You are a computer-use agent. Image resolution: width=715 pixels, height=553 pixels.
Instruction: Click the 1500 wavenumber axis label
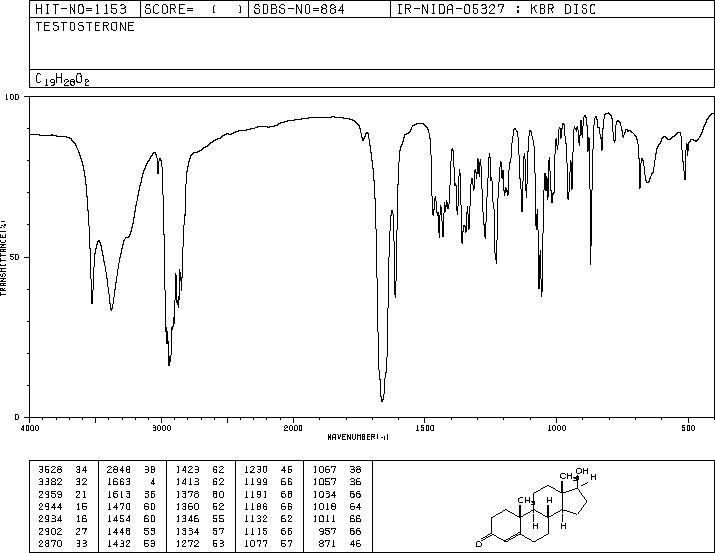[425, 428]
